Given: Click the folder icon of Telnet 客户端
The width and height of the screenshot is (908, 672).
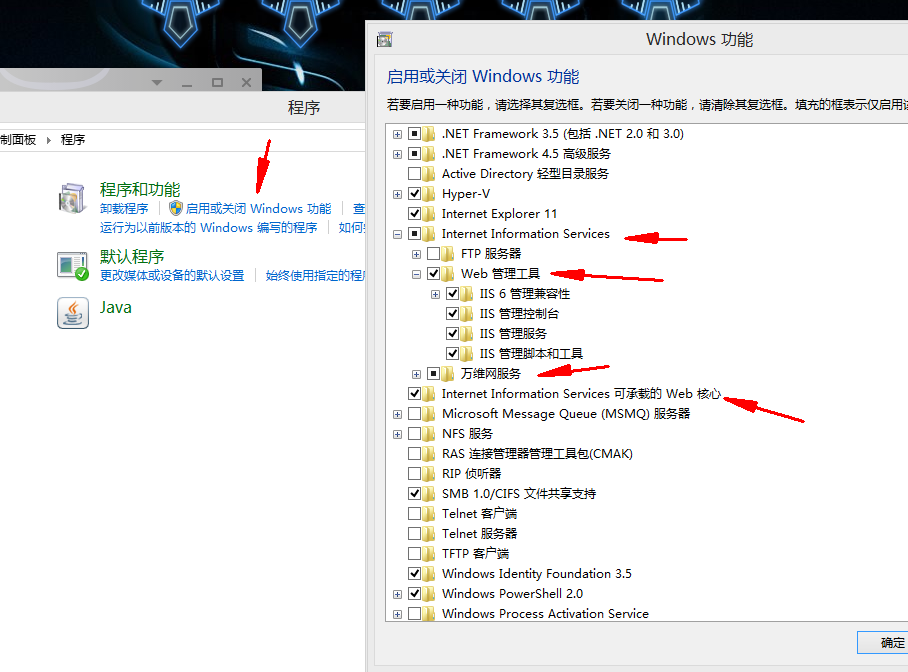Looking at the screenshot, I should 429,514.
